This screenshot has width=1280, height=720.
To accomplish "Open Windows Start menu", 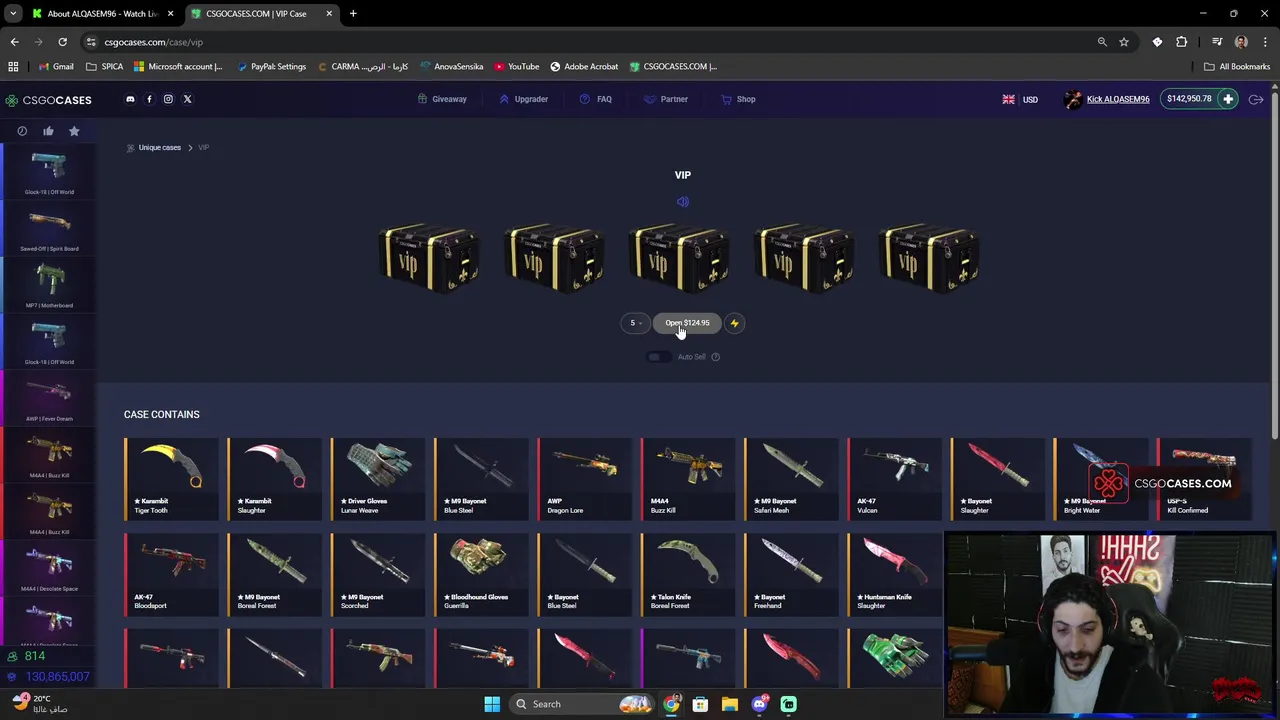I will [x=492, y=704].
